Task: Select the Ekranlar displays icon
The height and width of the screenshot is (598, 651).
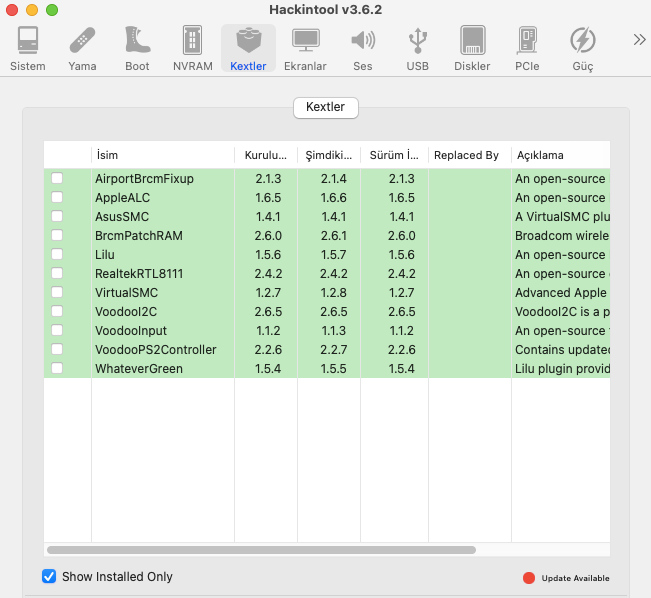Action: pos(305,48)
